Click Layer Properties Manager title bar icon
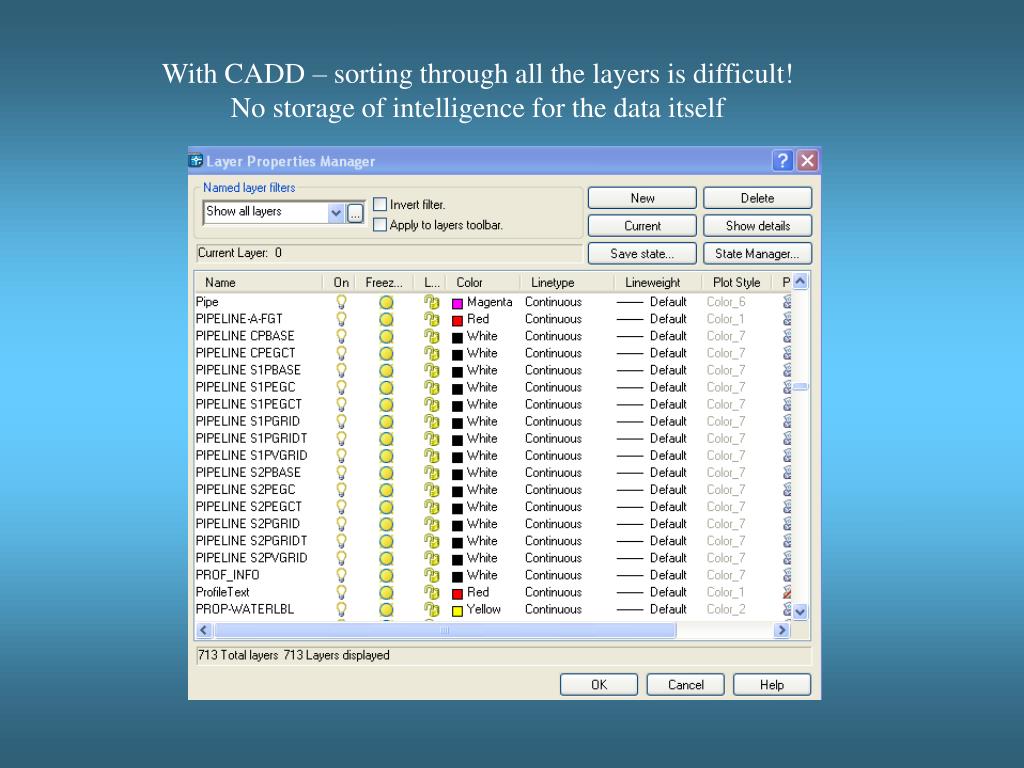Screen dimensions: 1024x768 196,160
